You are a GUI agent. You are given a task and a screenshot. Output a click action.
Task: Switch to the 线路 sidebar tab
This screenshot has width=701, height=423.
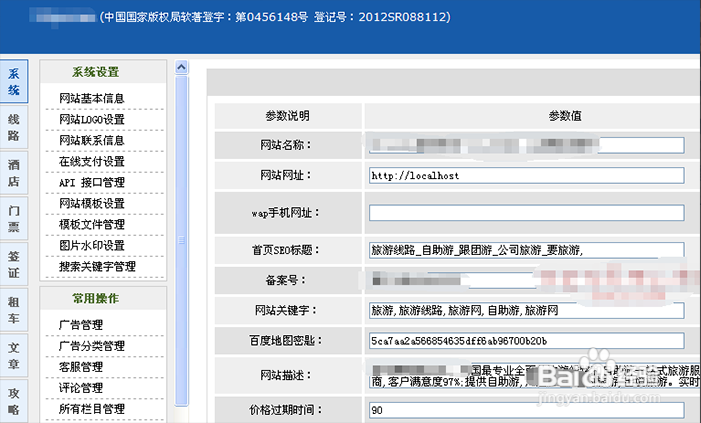(x=14, y=127)
